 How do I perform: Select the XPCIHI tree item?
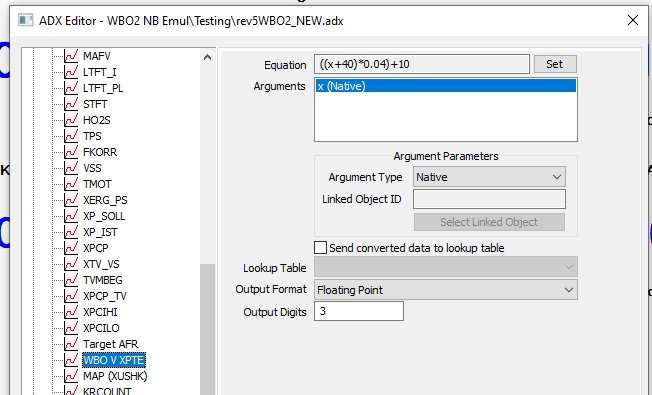(x=100, y=312)
